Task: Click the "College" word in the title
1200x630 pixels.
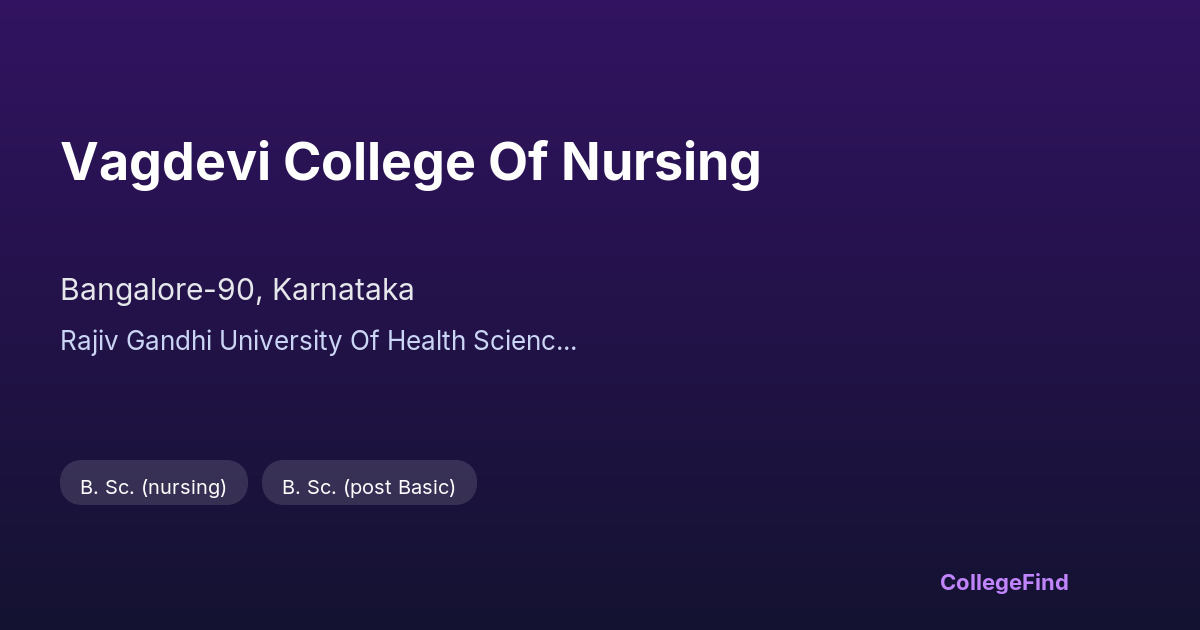Action: coord(378,162)
